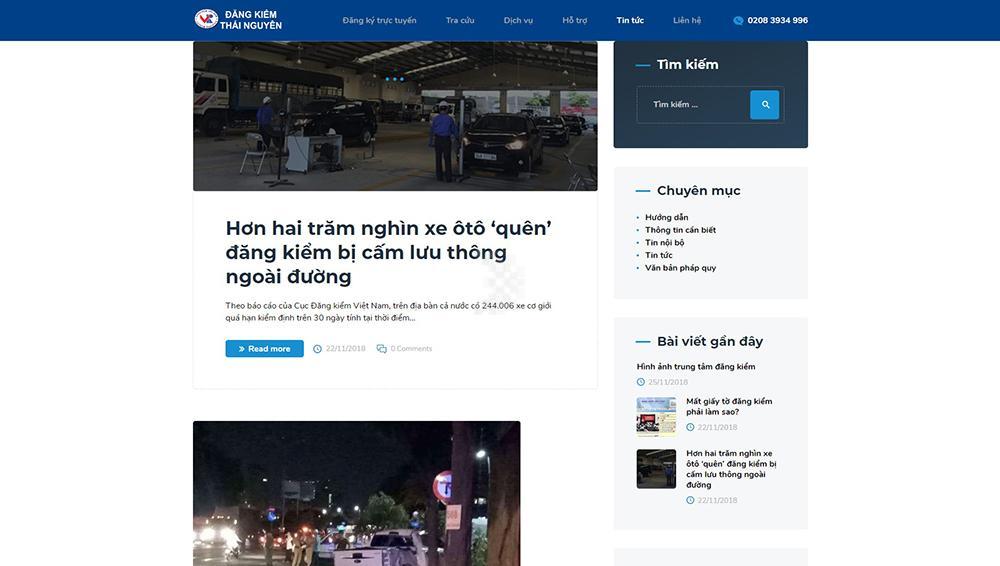Click the Đăng Kiểm Thái Nguyên logo
1000x566 pixels.
click(238, 20)
